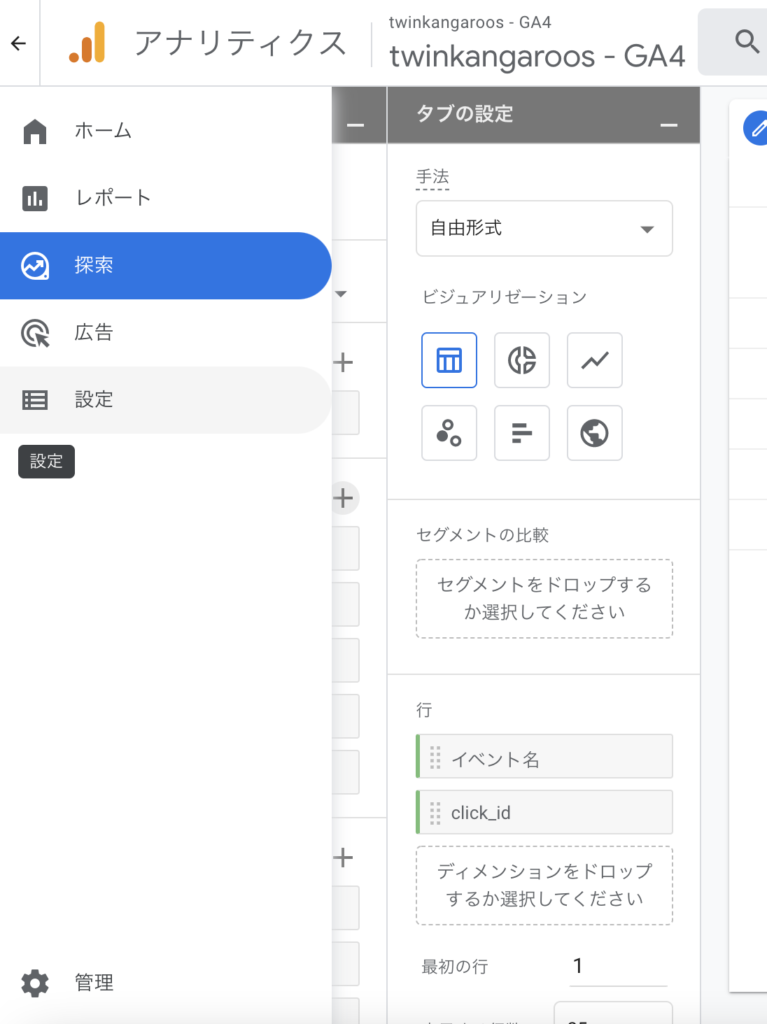
Task: Open the ホーム navigation item
Action: coord(165,131)
